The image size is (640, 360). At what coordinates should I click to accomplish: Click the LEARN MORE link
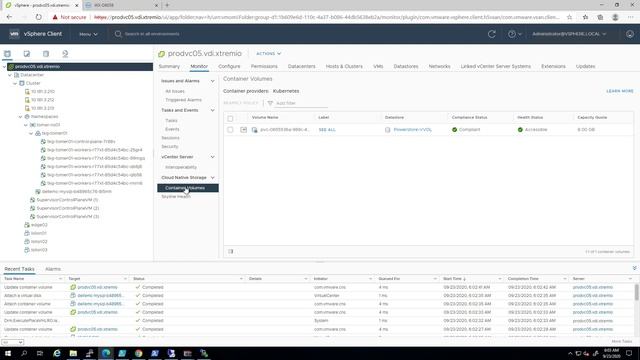[x=620, y=91]
